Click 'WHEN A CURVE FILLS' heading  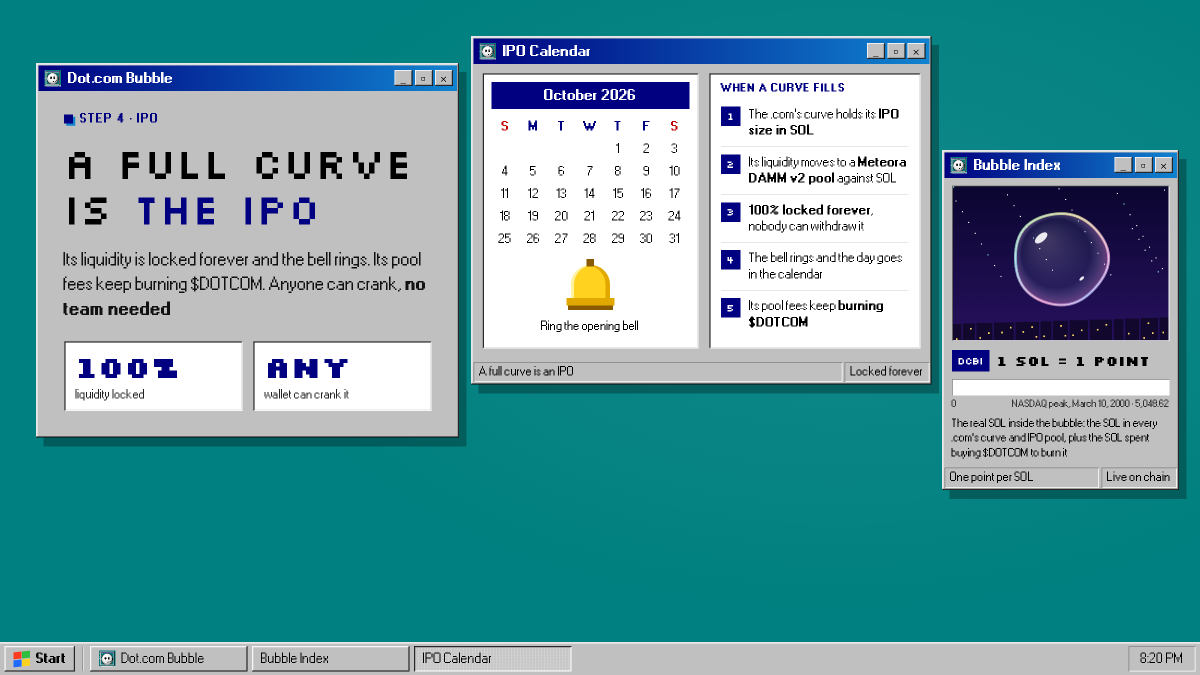[x=782, y=88]
